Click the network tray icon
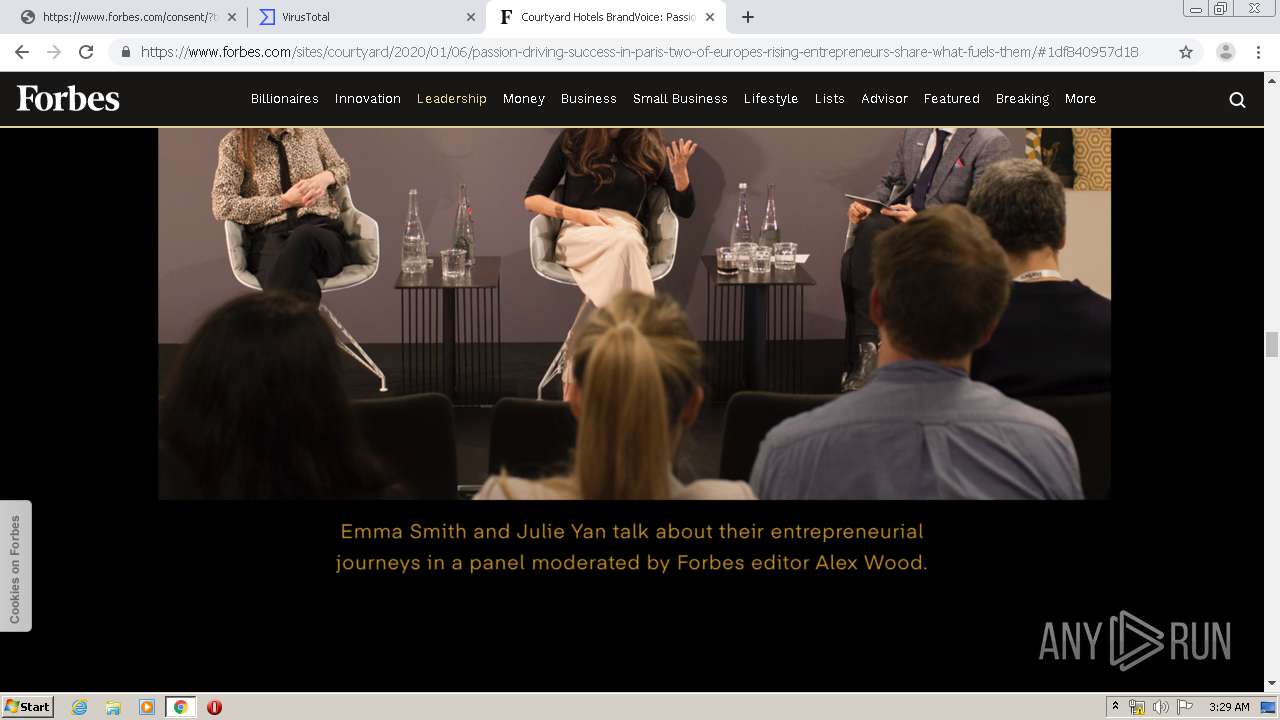 [x=1137, y=707]
